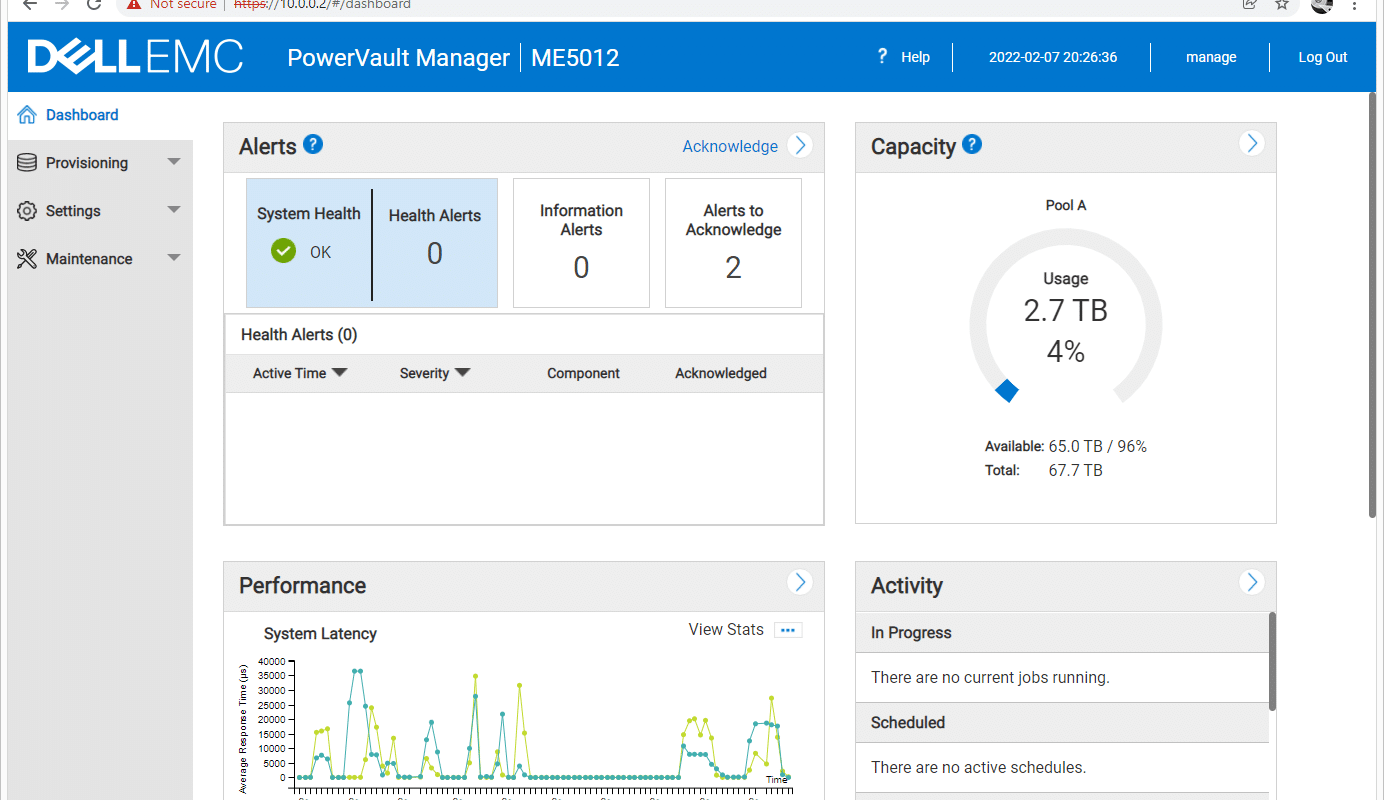Click the Maintenance tools icon
1384x800 pixels.
pos(27,259)
